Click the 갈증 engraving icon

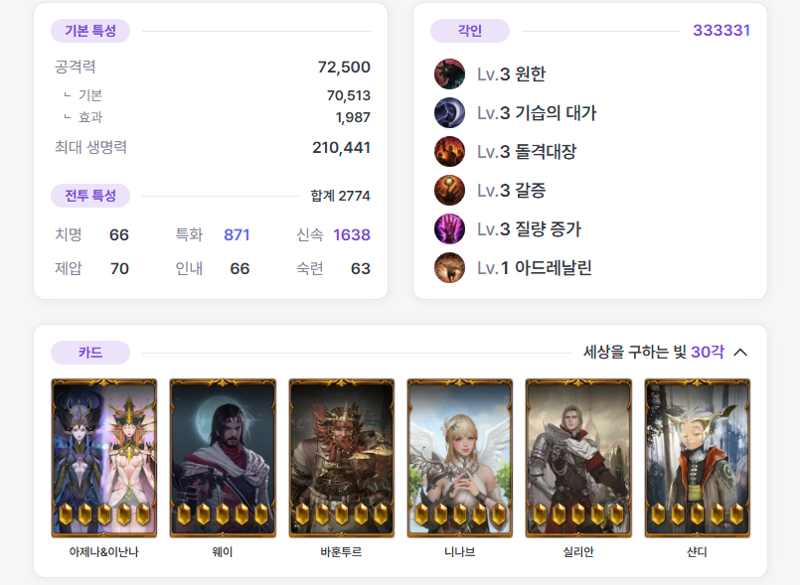[449, 190]
